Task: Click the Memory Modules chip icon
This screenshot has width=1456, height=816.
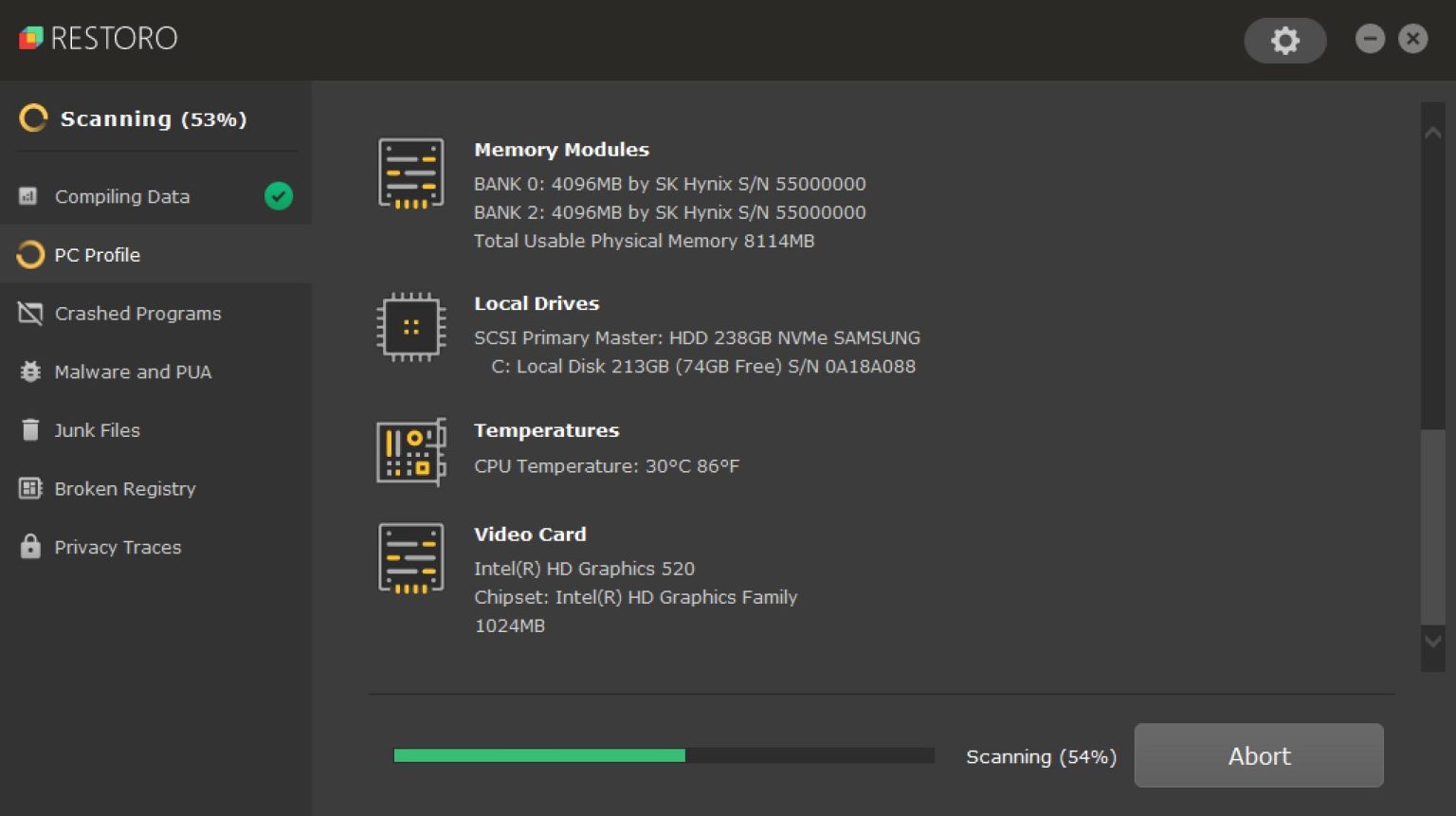Action: 410,173
